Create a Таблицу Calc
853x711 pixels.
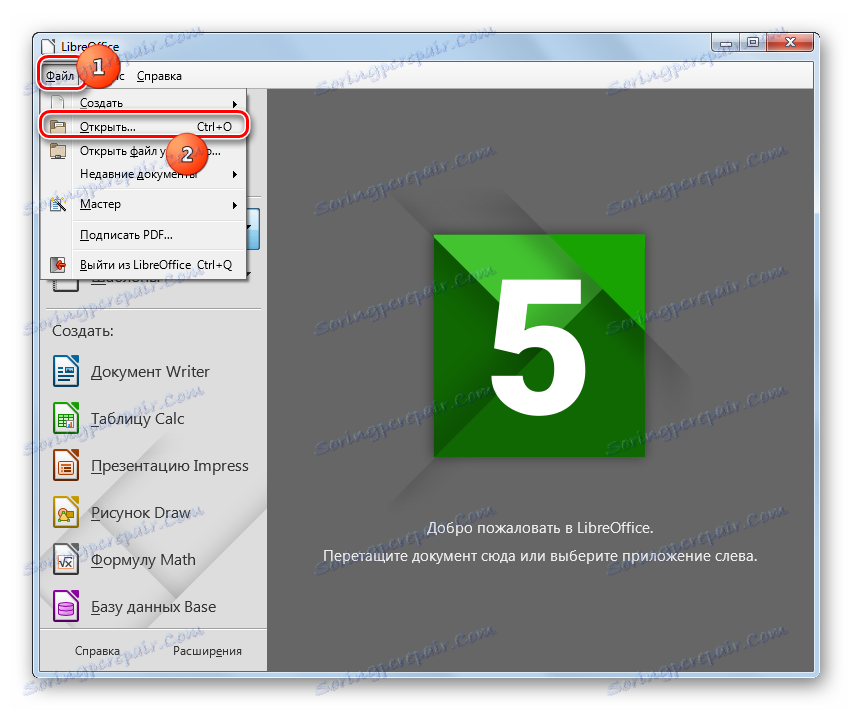137,419
